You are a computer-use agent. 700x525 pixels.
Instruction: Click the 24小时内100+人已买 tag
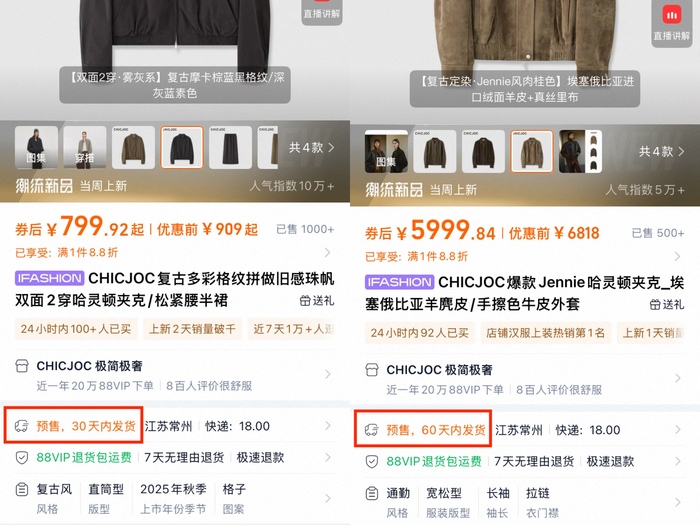[x=76, y=329]
